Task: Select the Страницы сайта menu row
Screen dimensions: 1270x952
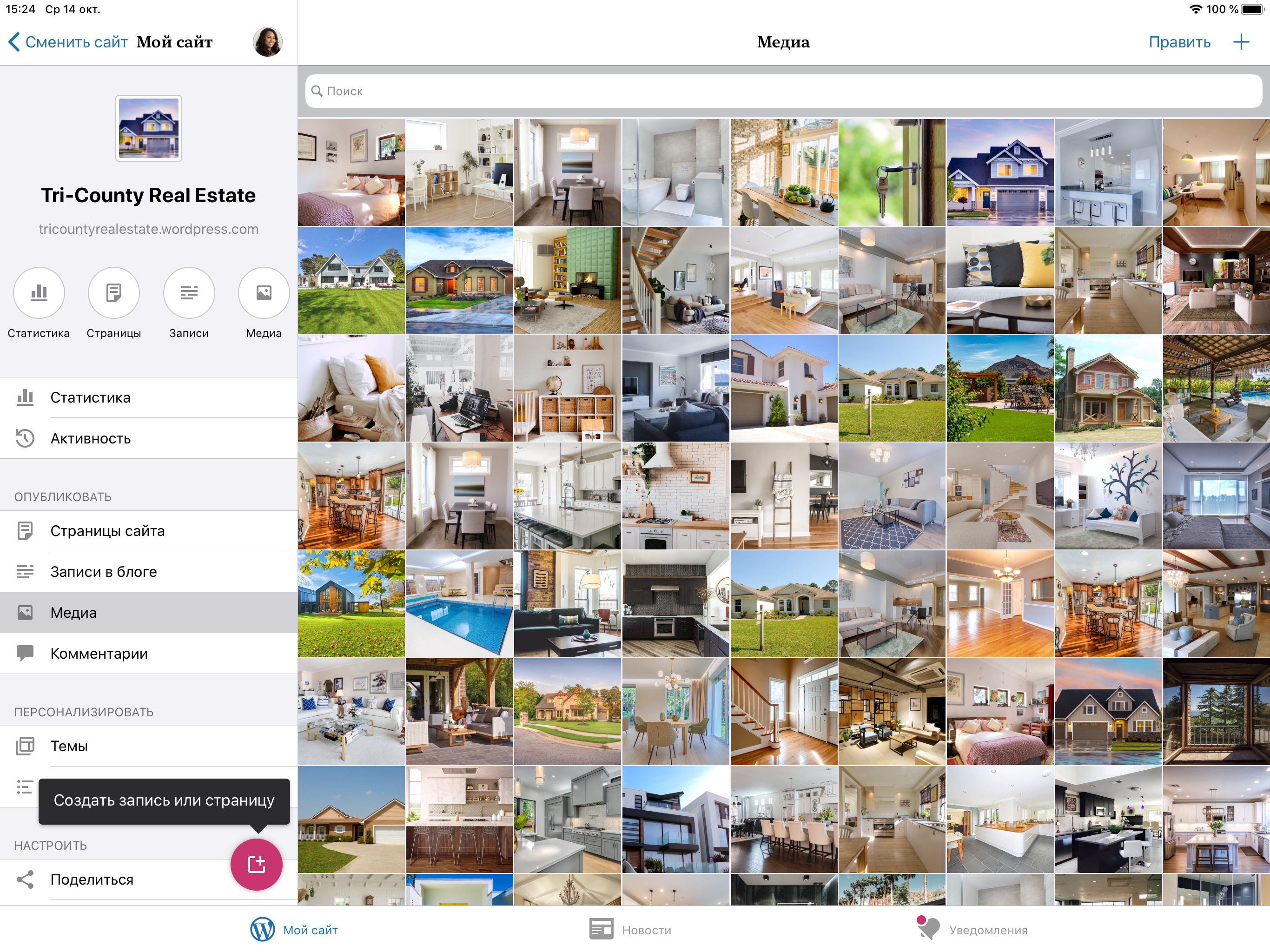Action: pos(149,531)
